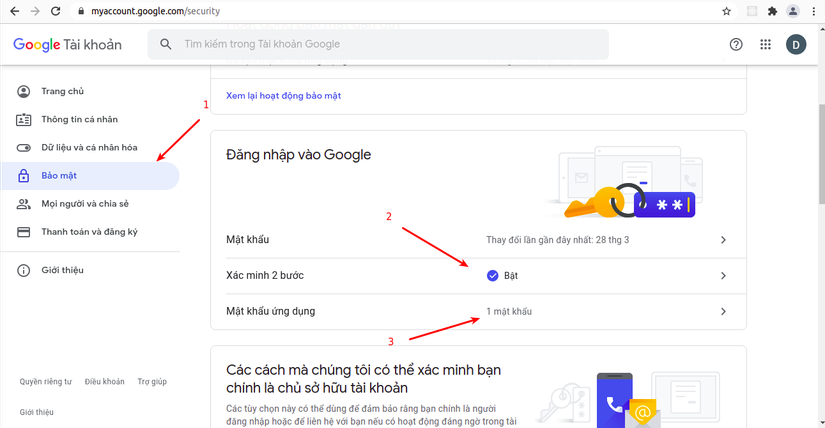
Task: Bookmark this page with the star icon
Action: [x=726, y=11]
